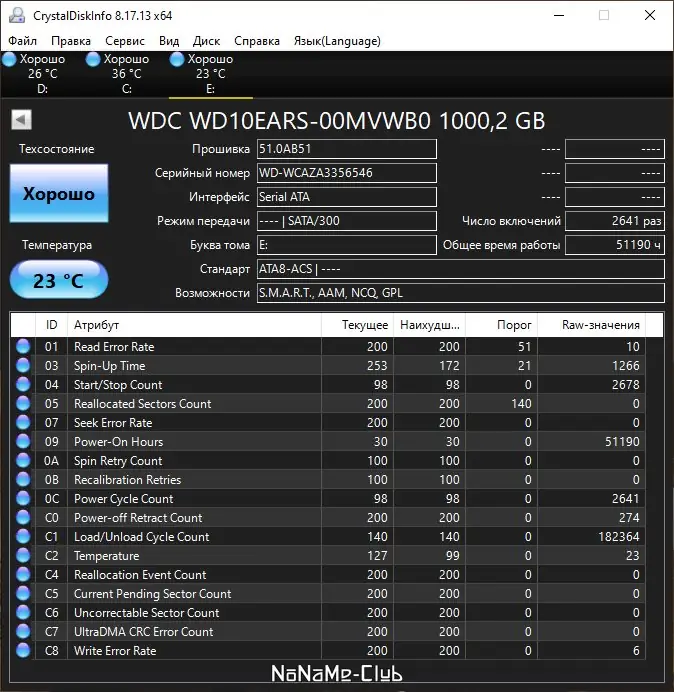Screen dimensions: 674x692
Task: Click the 23 °C temperature button
Action: point(59,280)
